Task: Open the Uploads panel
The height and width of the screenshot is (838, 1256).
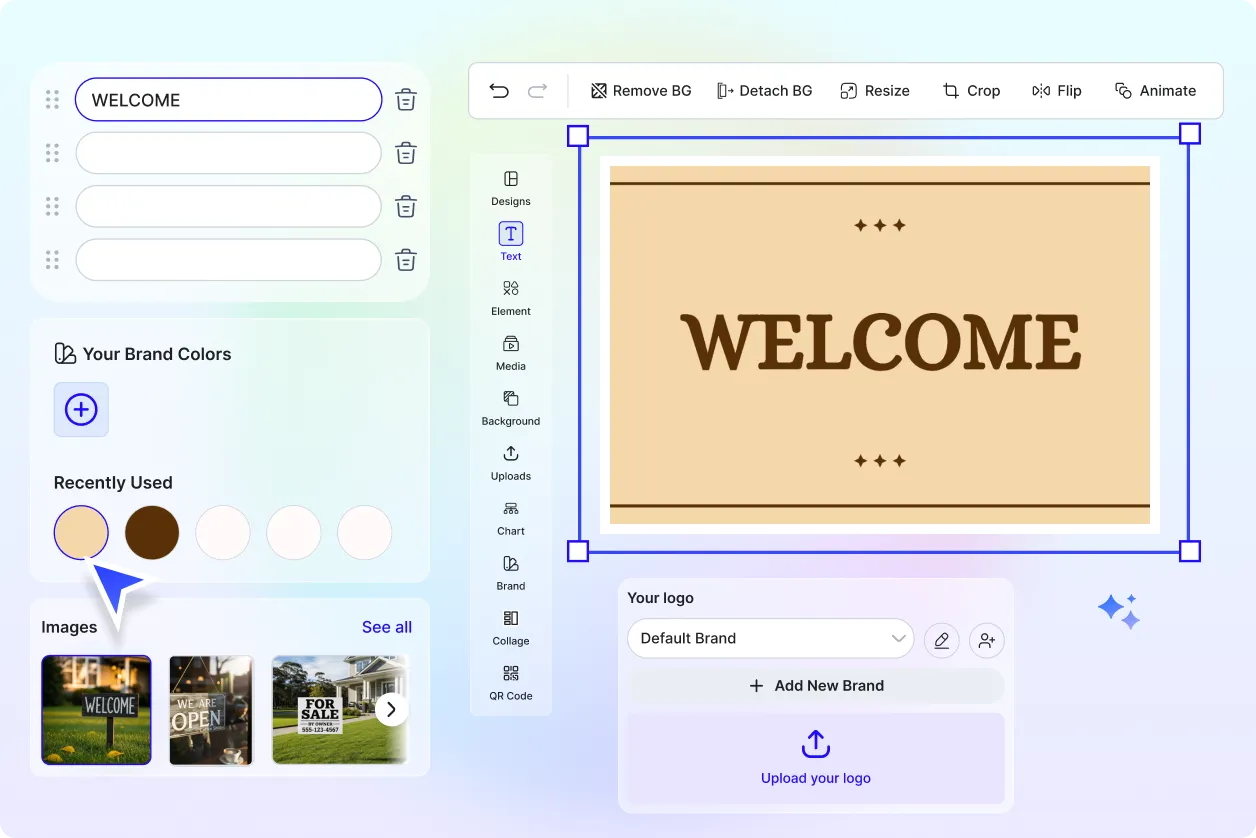Action: [x=510, y=463]
